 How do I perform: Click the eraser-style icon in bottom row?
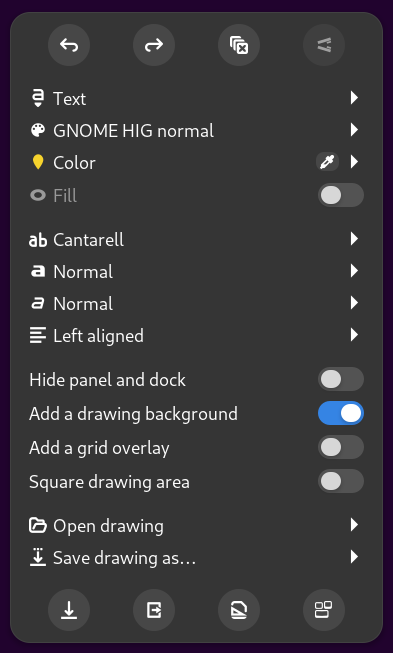pyautogui.click(x=239, y=610)
